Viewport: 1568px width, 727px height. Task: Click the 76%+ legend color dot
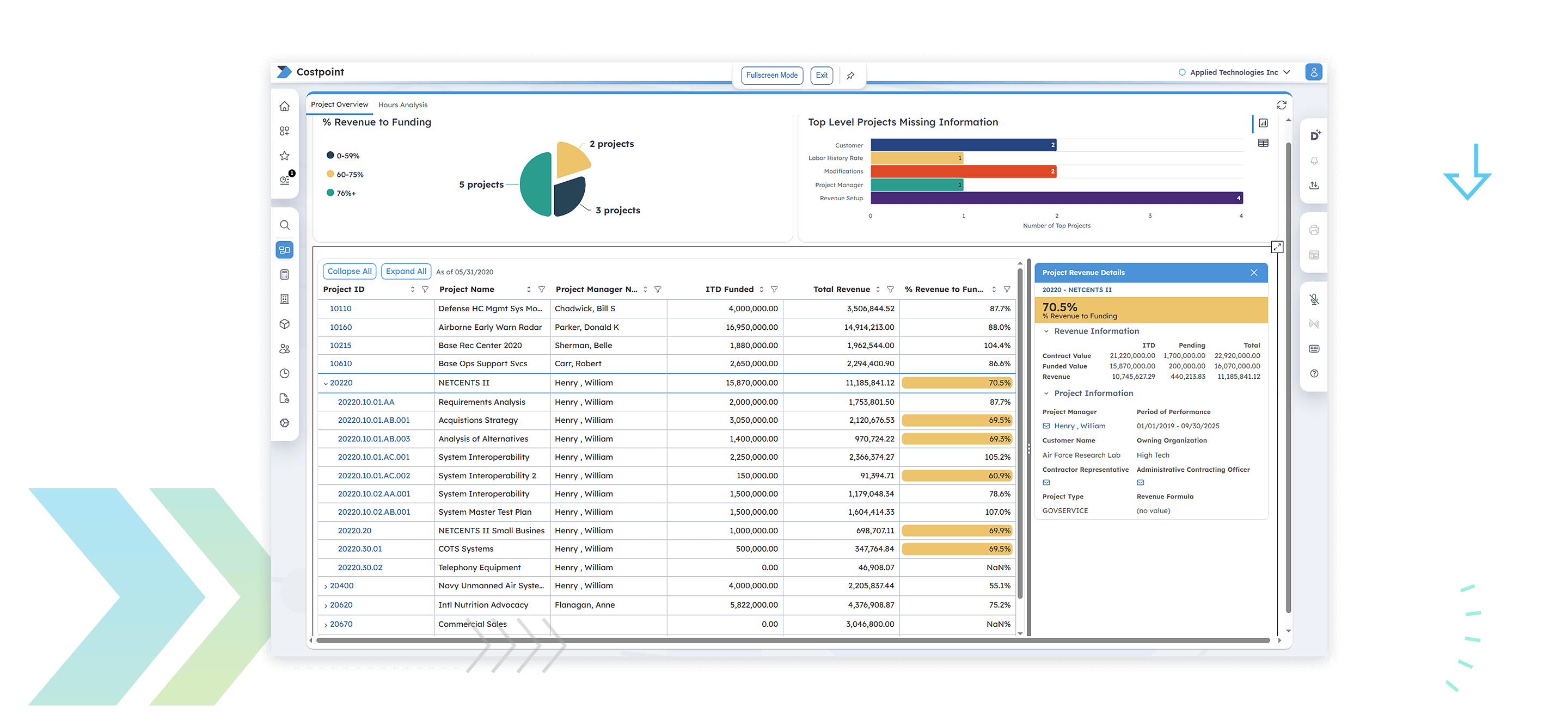330,192
